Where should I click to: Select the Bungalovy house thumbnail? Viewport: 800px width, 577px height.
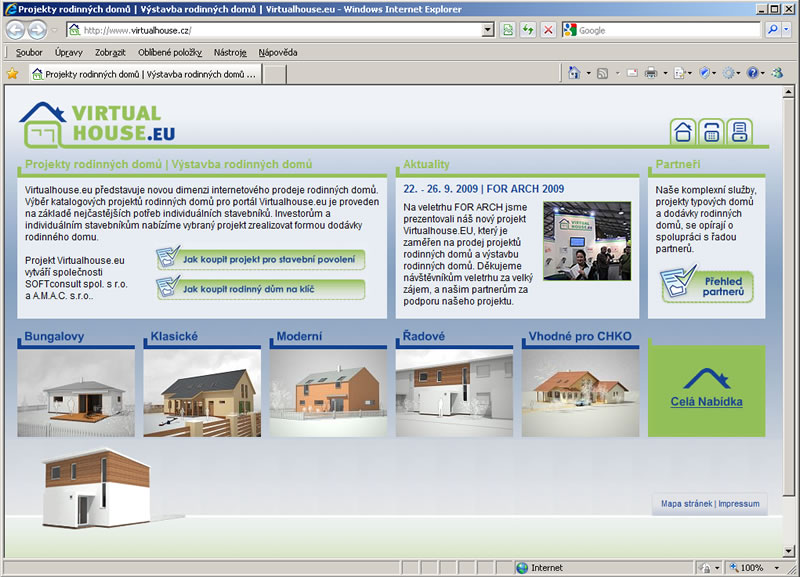(x=76, y=392)
